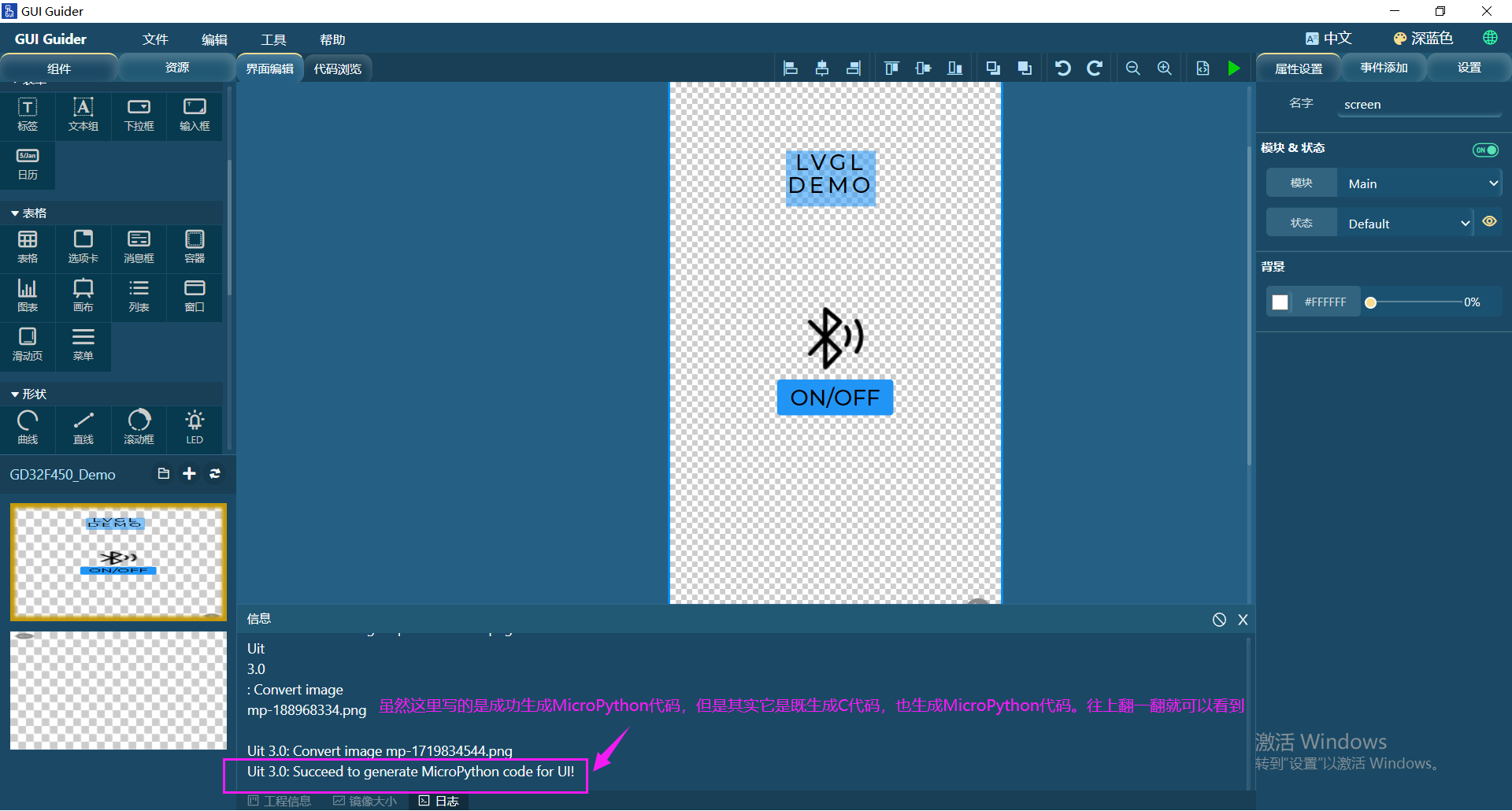Click the align right toolbar icon
1512x811 pixels.
854,69
